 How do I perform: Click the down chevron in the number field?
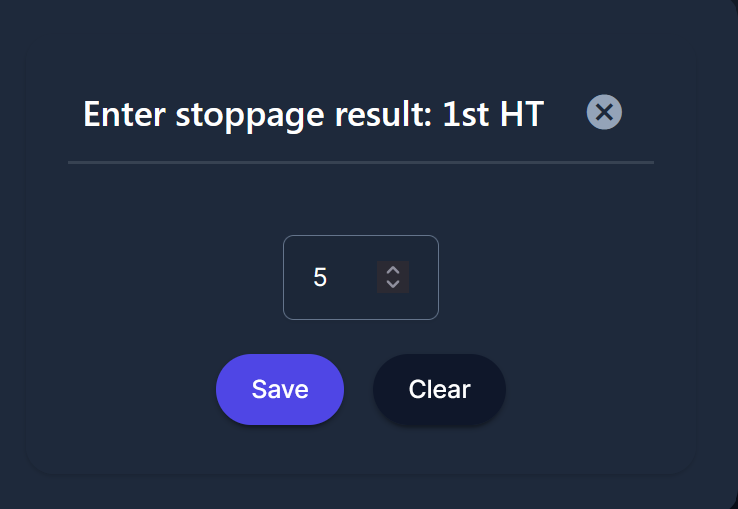pos(393,285)
